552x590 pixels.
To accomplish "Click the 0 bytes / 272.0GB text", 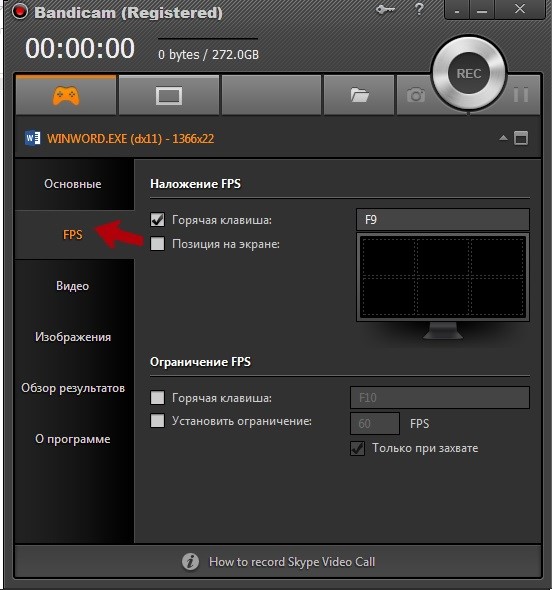I will (x=208, y=55).
